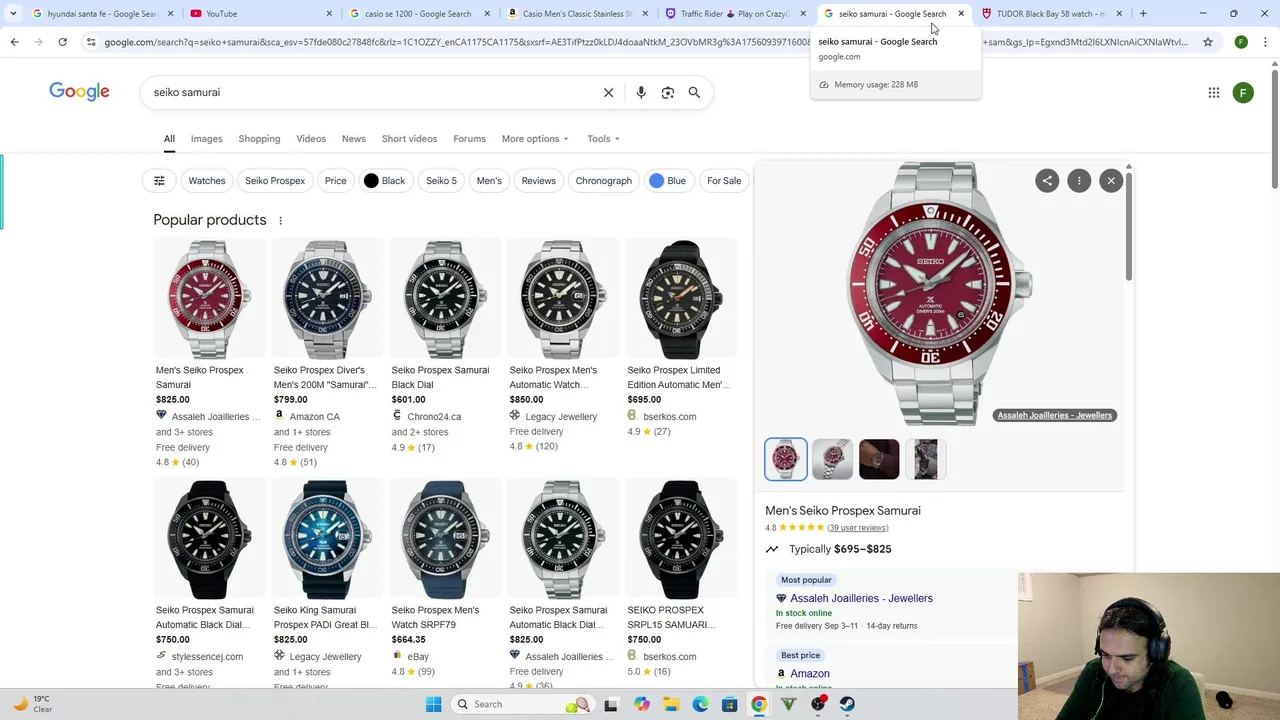
Task: Open the Google apps grid icon
Action: pyautogui.click(x=1214, y=92)
